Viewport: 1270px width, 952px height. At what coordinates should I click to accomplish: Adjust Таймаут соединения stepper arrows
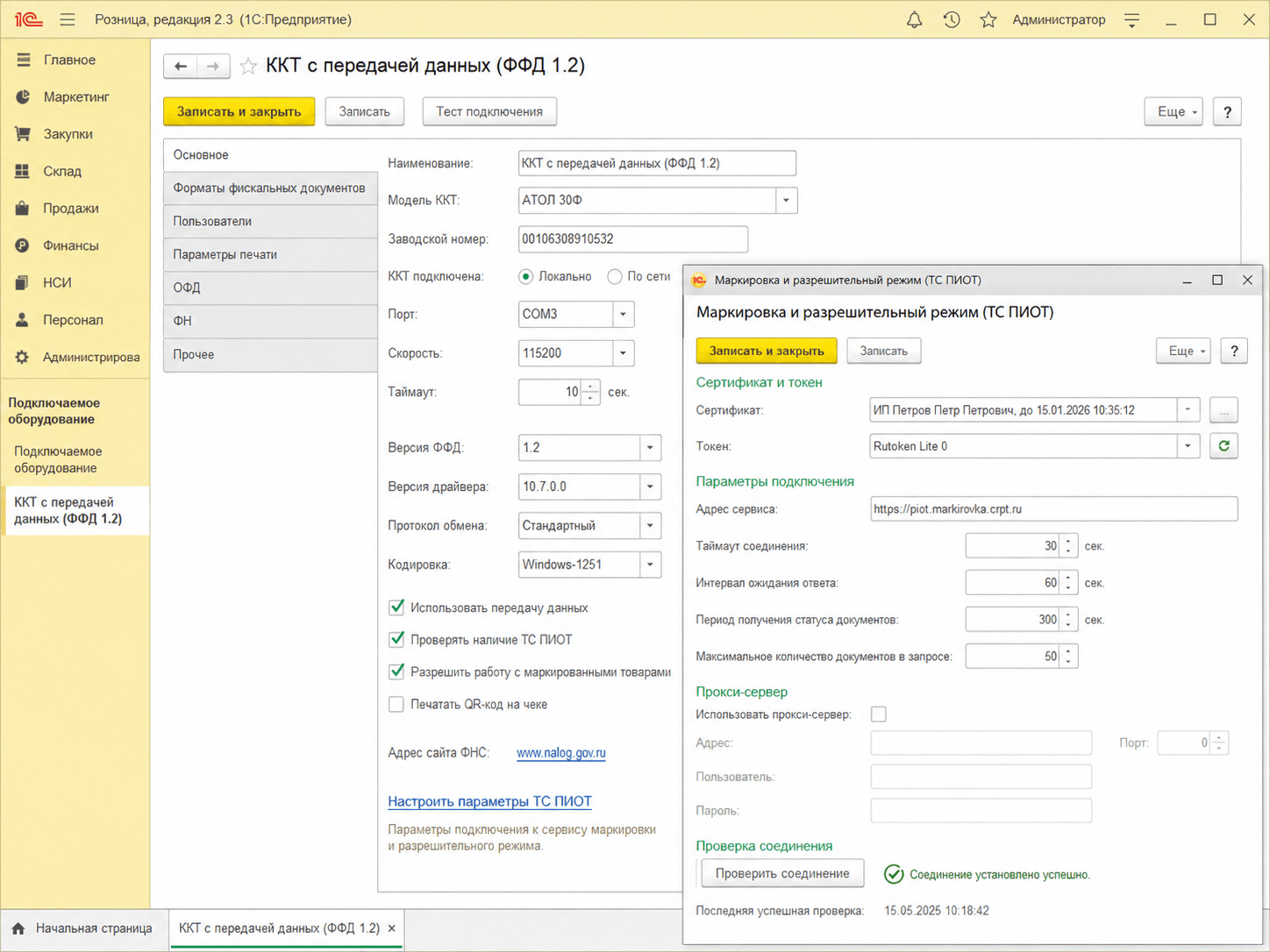click(1068, 546)
